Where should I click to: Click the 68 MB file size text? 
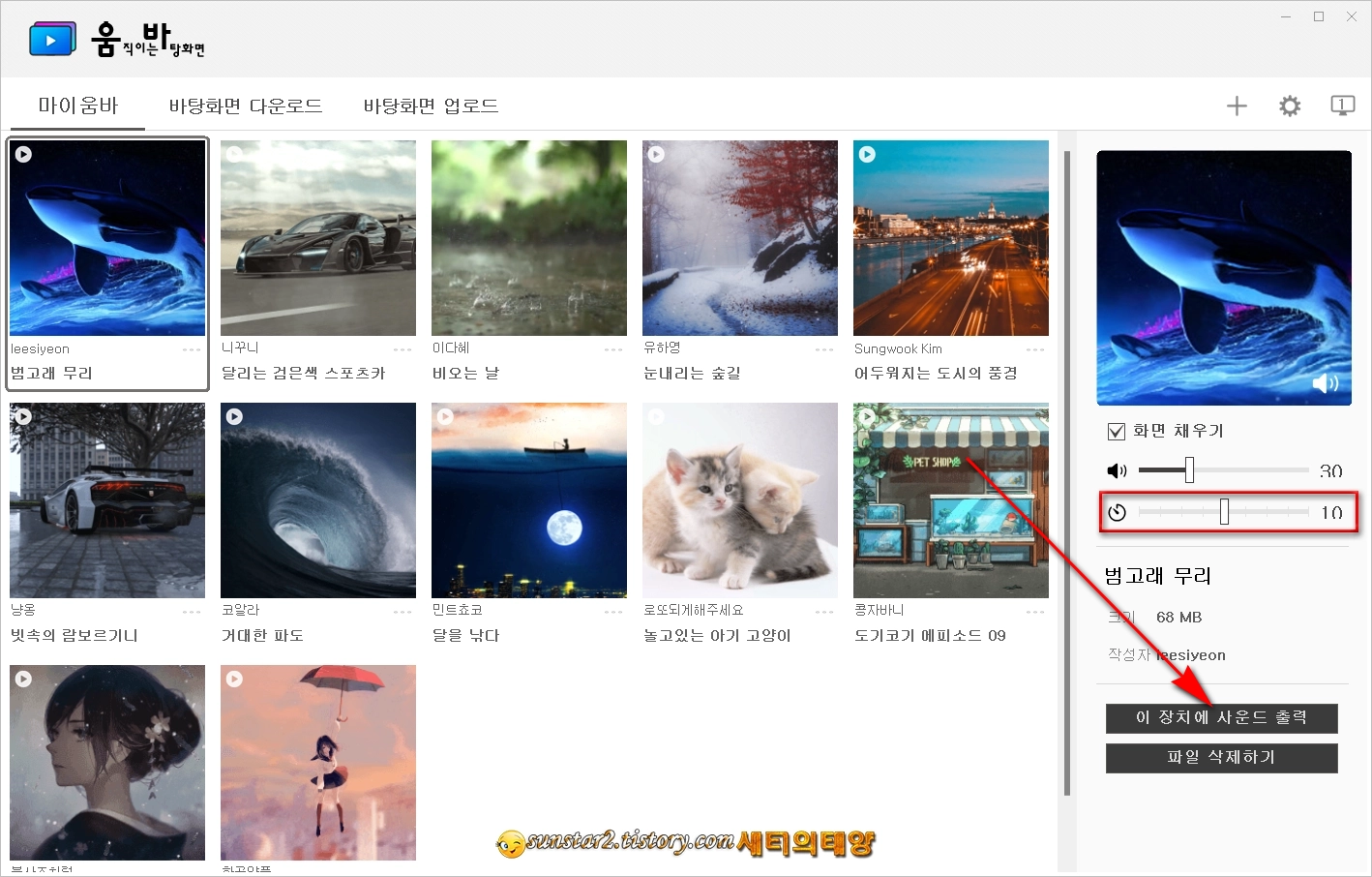coord(1178,618)
